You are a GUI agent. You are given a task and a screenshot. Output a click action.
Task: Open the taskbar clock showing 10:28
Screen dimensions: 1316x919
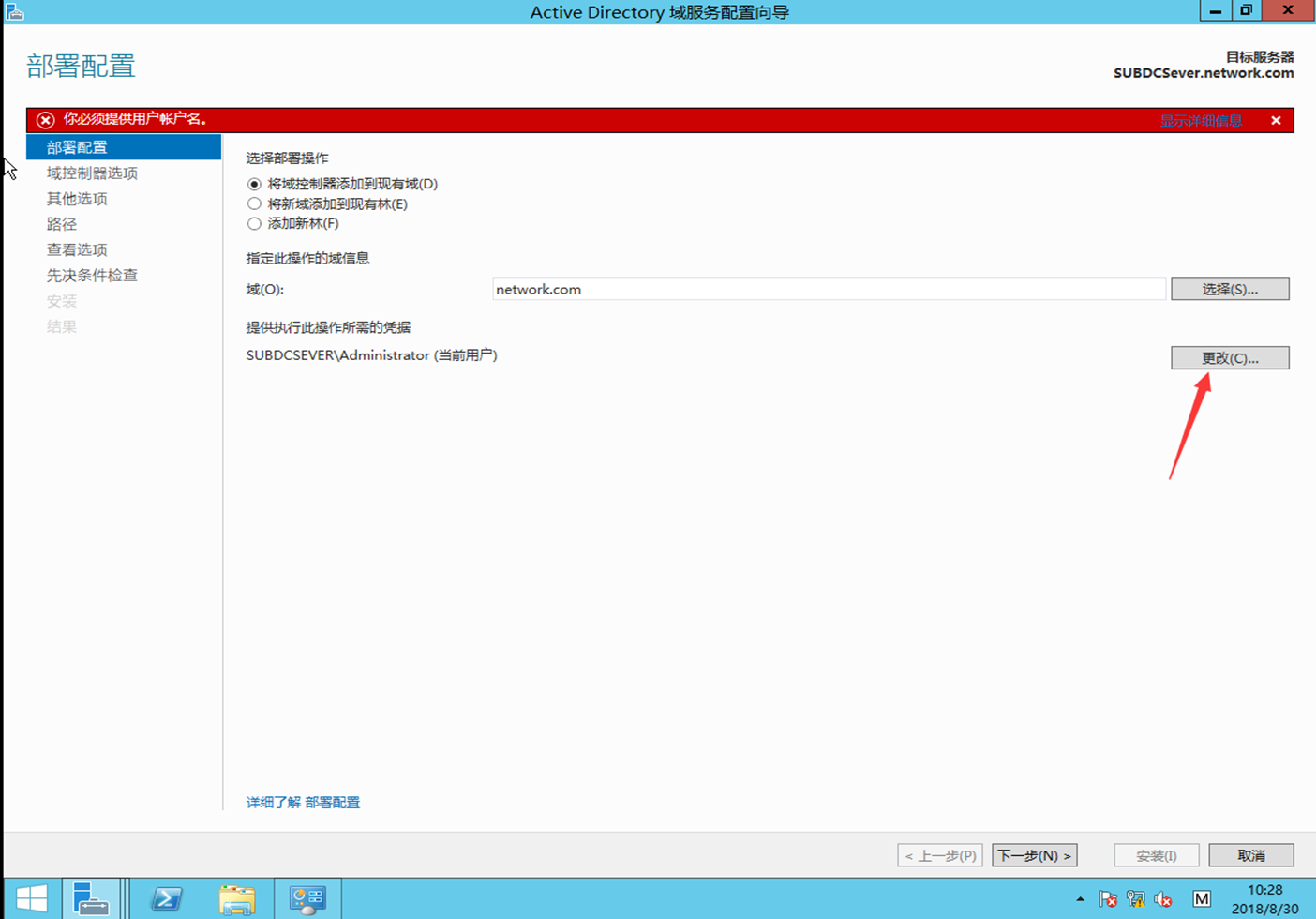pyautogui.click(x=1264, y=898)
